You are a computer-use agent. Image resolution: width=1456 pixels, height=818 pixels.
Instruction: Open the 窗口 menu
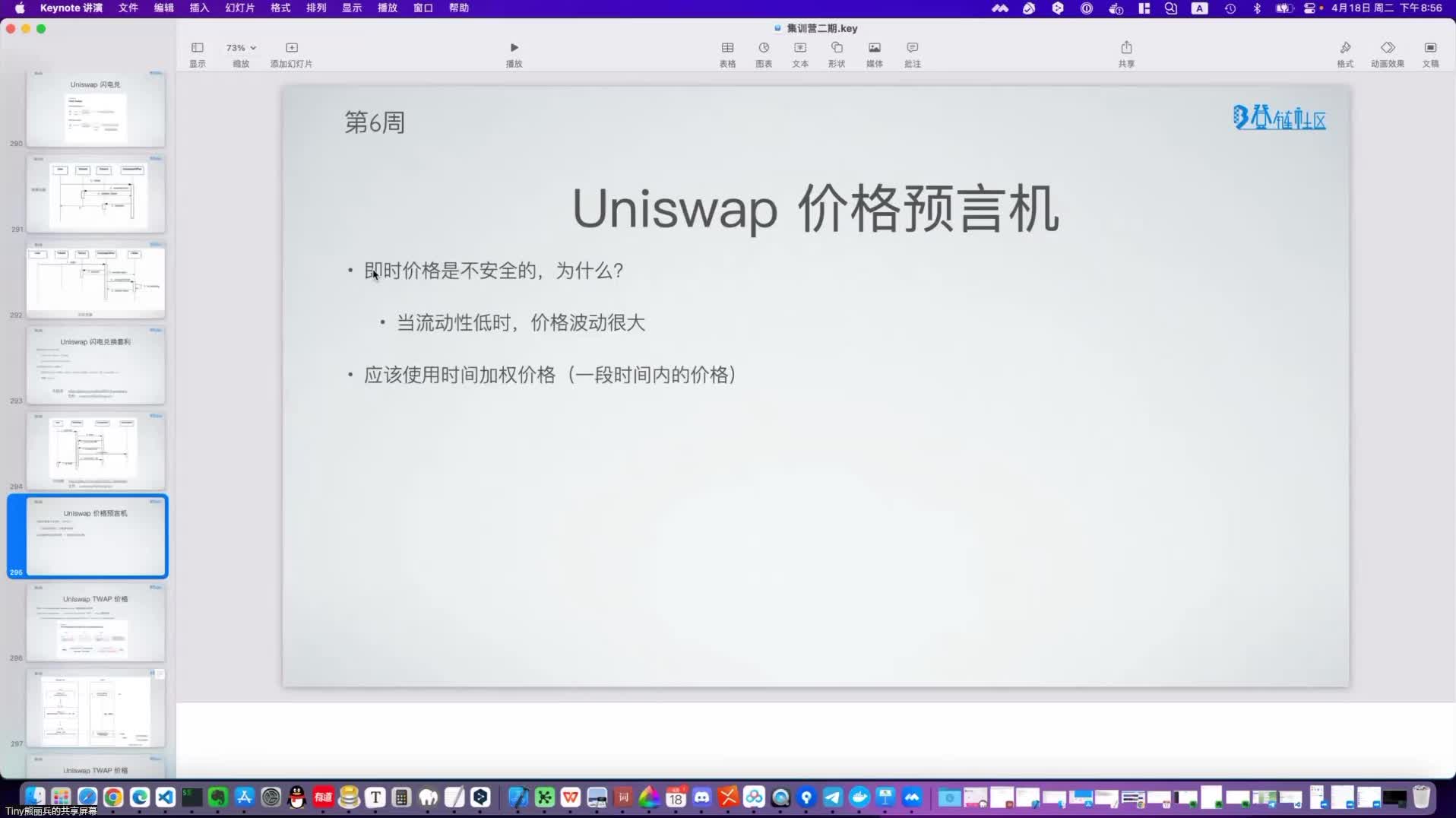tap(423, 8)
